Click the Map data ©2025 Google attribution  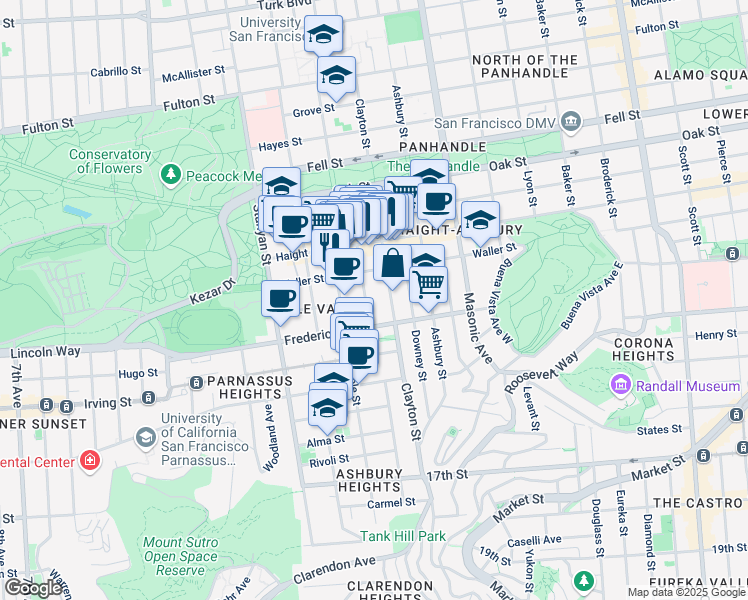pos(687,592)
